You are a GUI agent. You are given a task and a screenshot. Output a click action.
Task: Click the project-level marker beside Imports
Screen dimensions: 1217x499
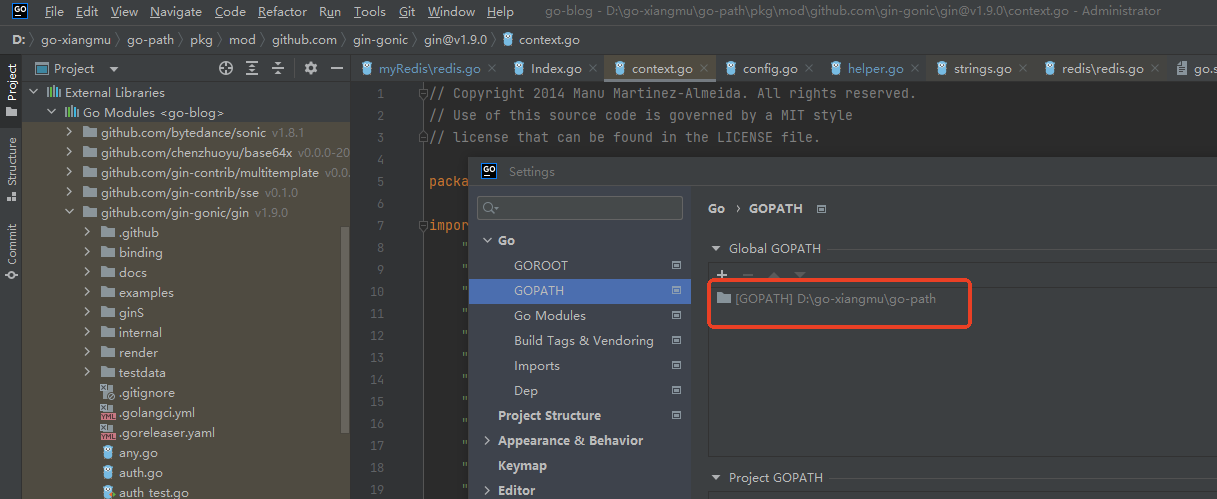pos(676,366)
